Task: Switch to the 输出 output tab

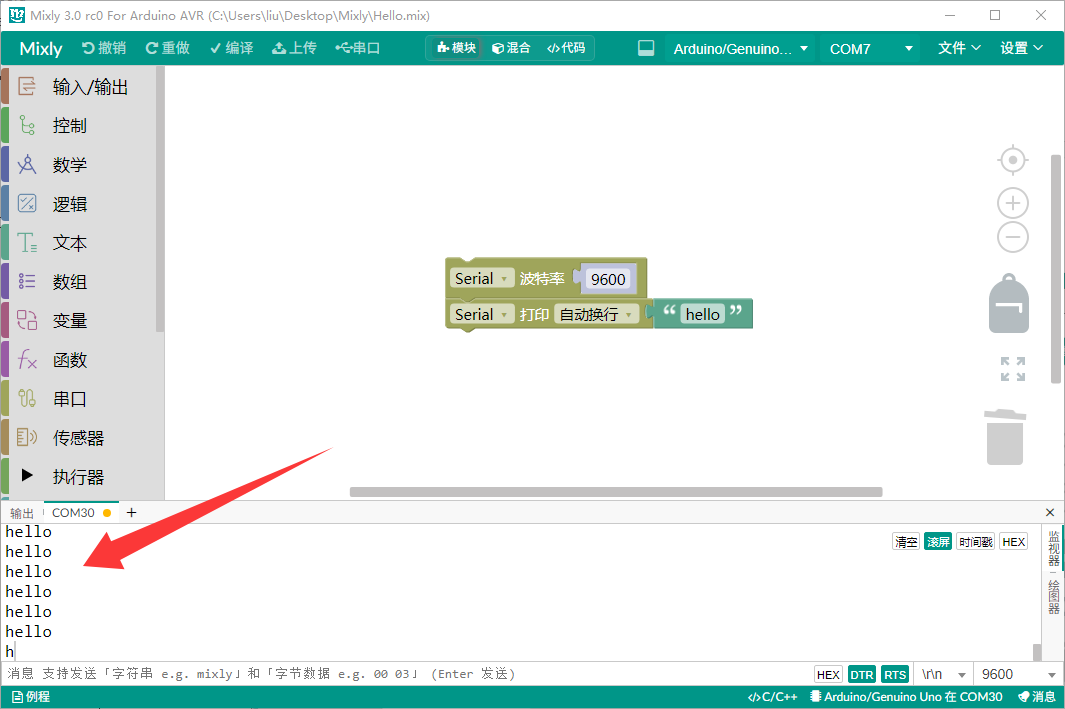Action: 22,513
